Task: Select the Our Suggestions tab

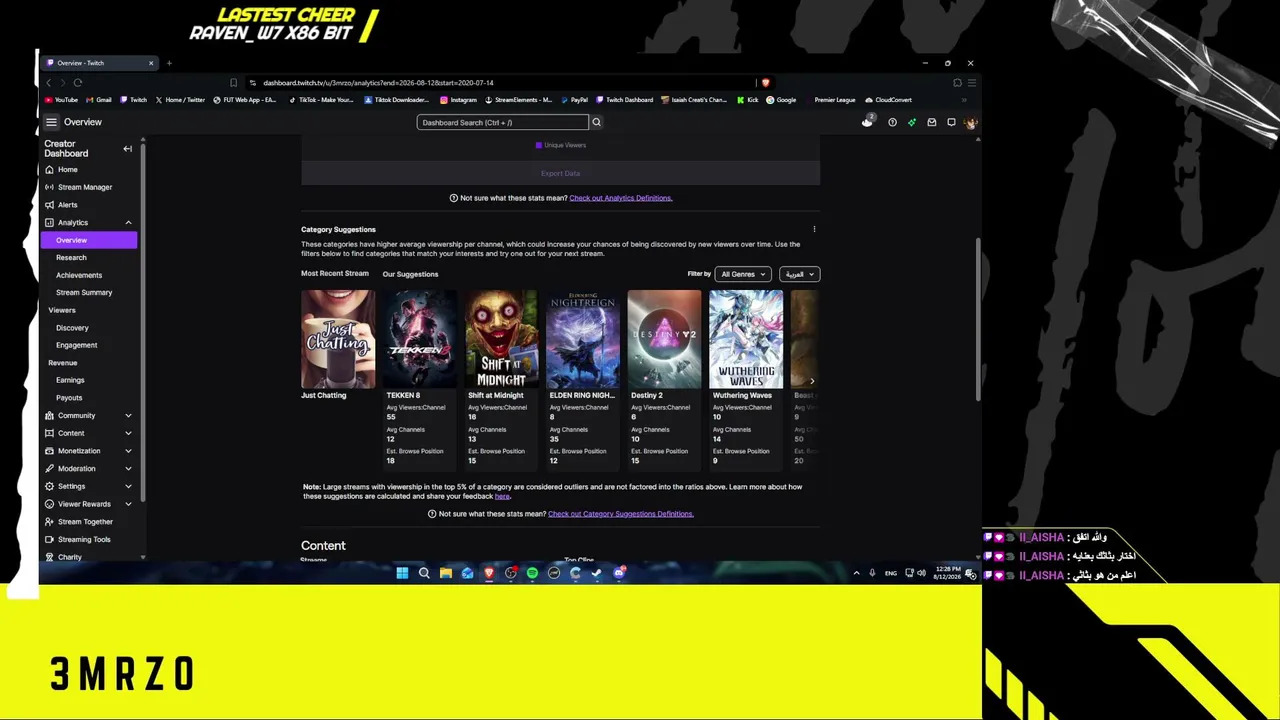Action: coord(410,274)
